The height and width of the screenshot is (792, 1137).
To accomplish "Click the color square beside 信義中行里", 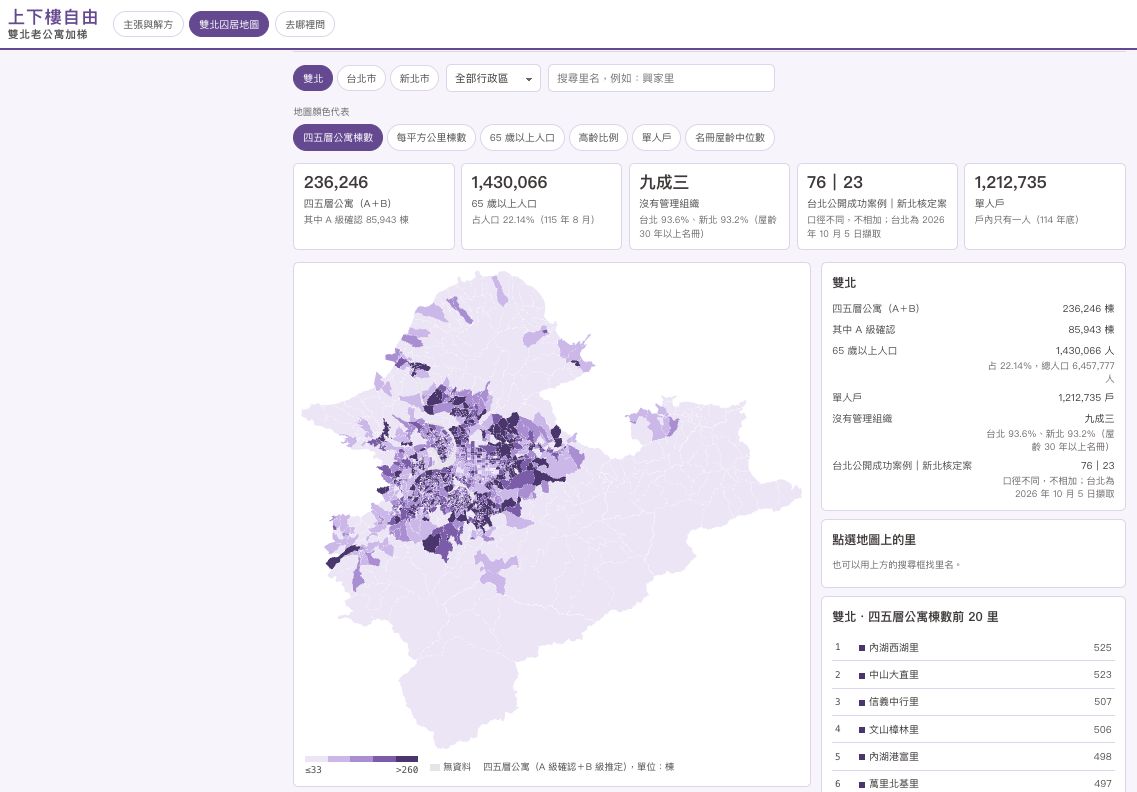I will tap(861, 702).
